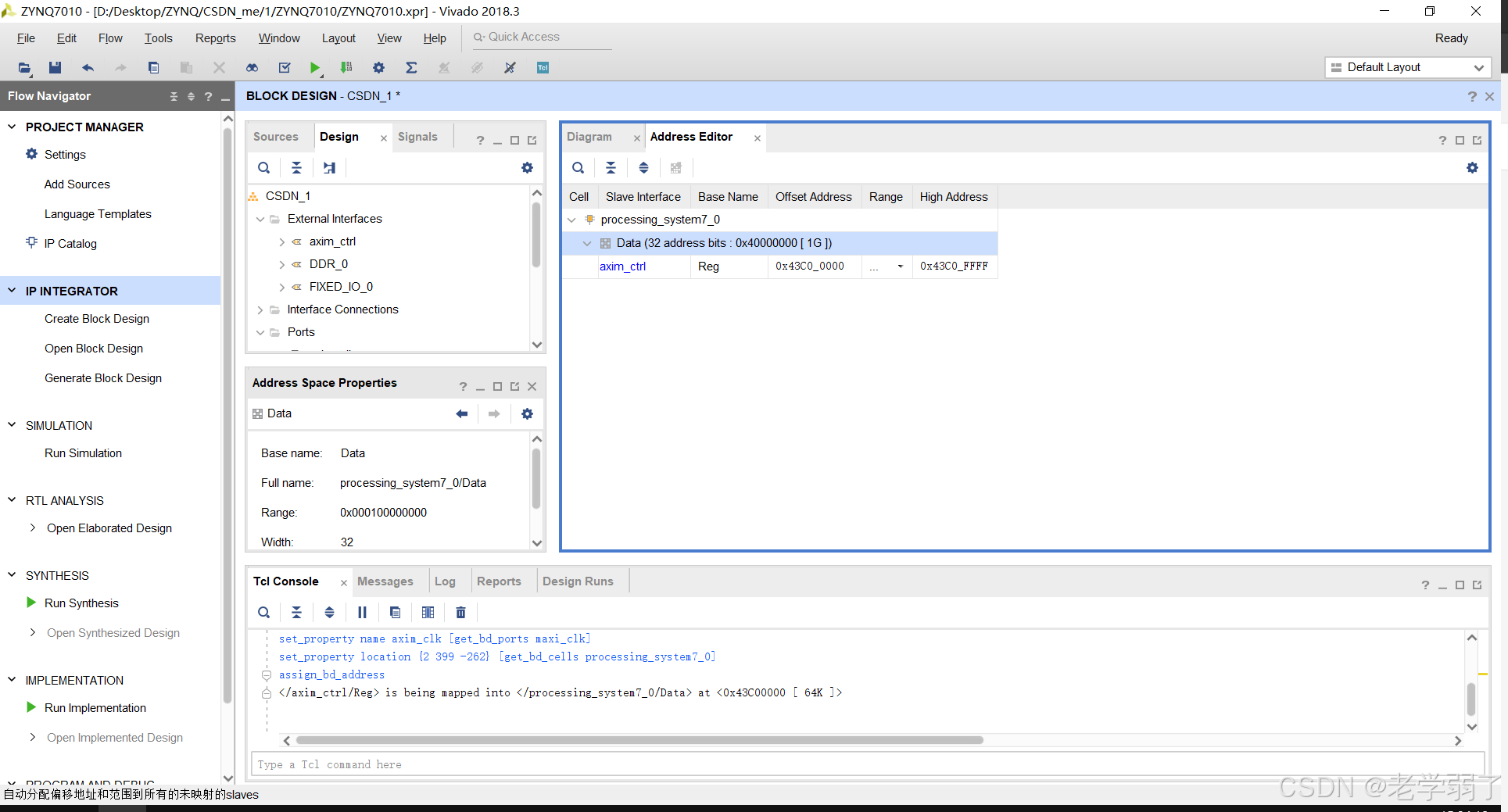Screen dimensions: 1508x812
Task: Open the Messages tab
Action: coord(385,581)
